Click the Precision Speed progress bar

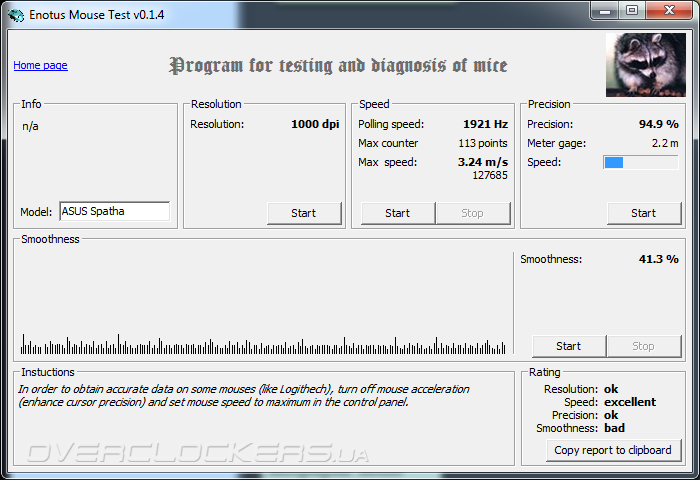coord(641,163)
